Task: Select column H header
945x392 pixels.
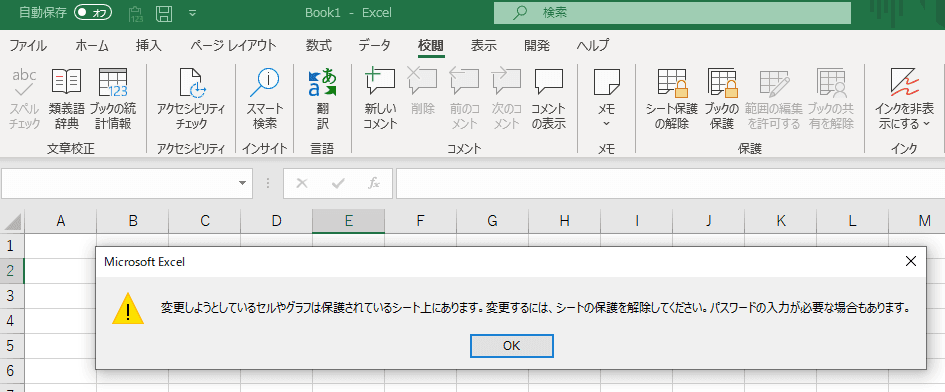Action: [x=564, y=221]
